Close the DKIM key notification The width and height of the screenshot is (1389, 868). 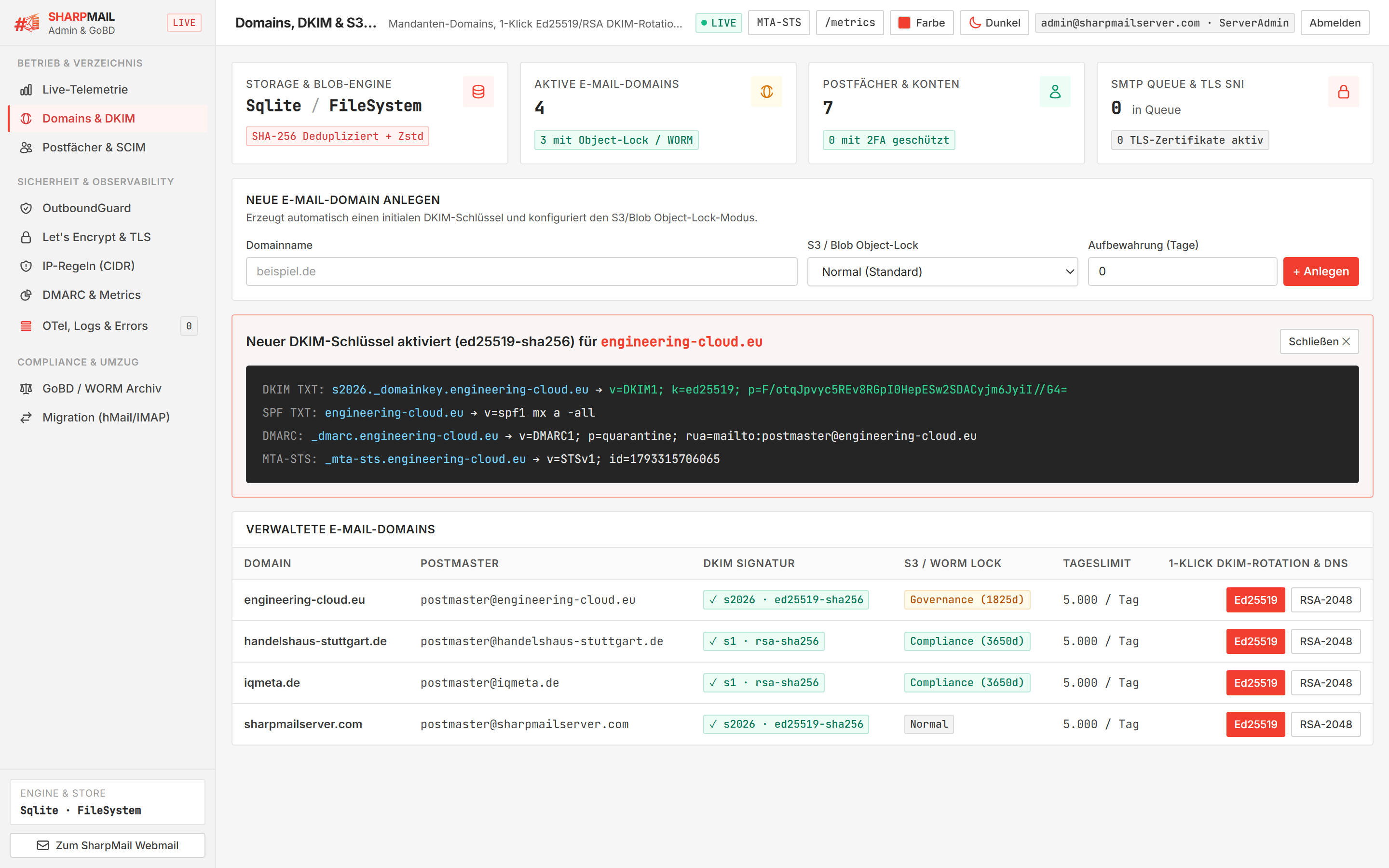[x=1319, y=341]
